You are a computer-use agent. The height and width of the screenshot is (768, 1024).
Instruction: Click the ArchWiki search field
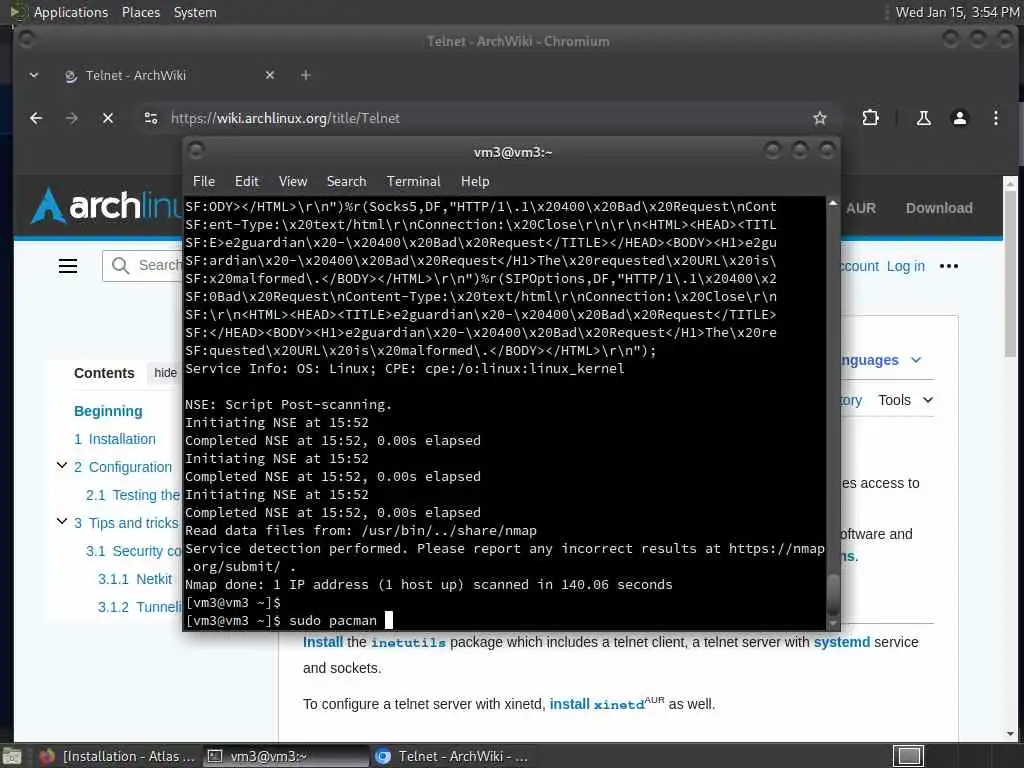[x=142, y=265]
